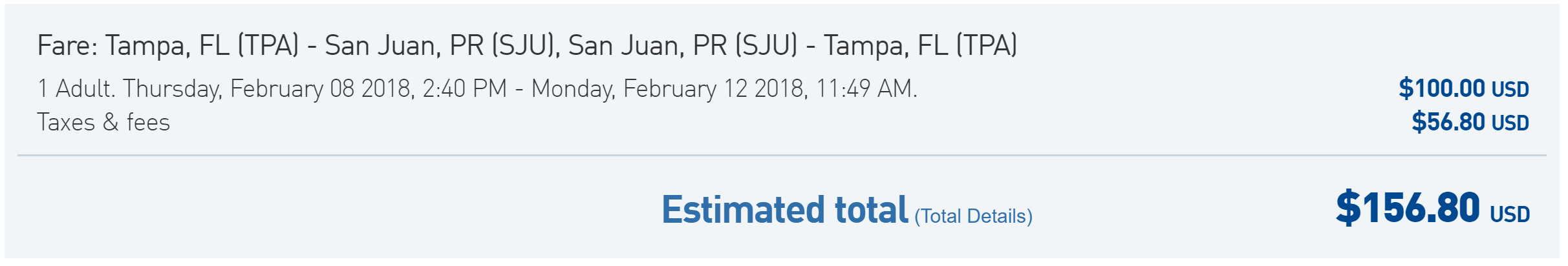
Task: Click the Monday, February 12 2018 return date
Action: (670, 88)
